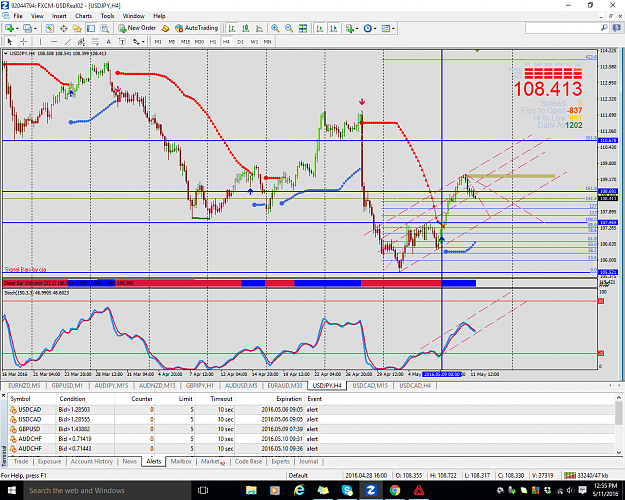Zoom out on the chart
625x500 pixels.
click(289, 28)
